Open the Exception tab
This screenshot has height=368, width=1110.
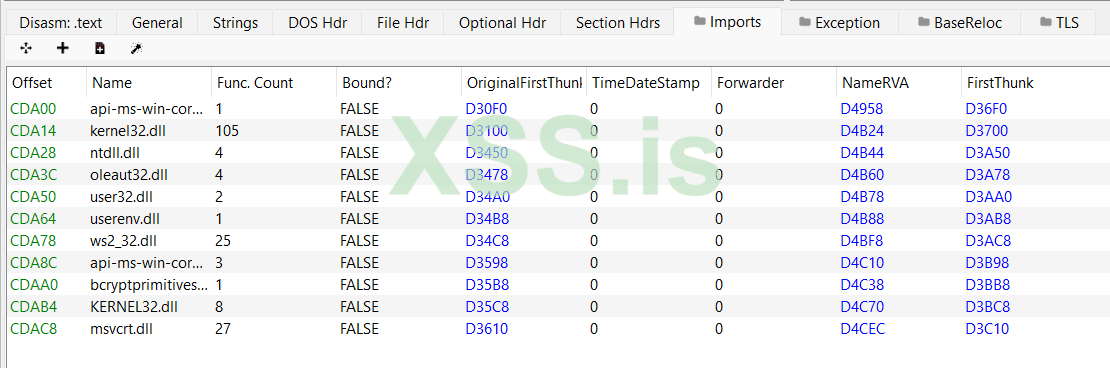coord(840,23)
